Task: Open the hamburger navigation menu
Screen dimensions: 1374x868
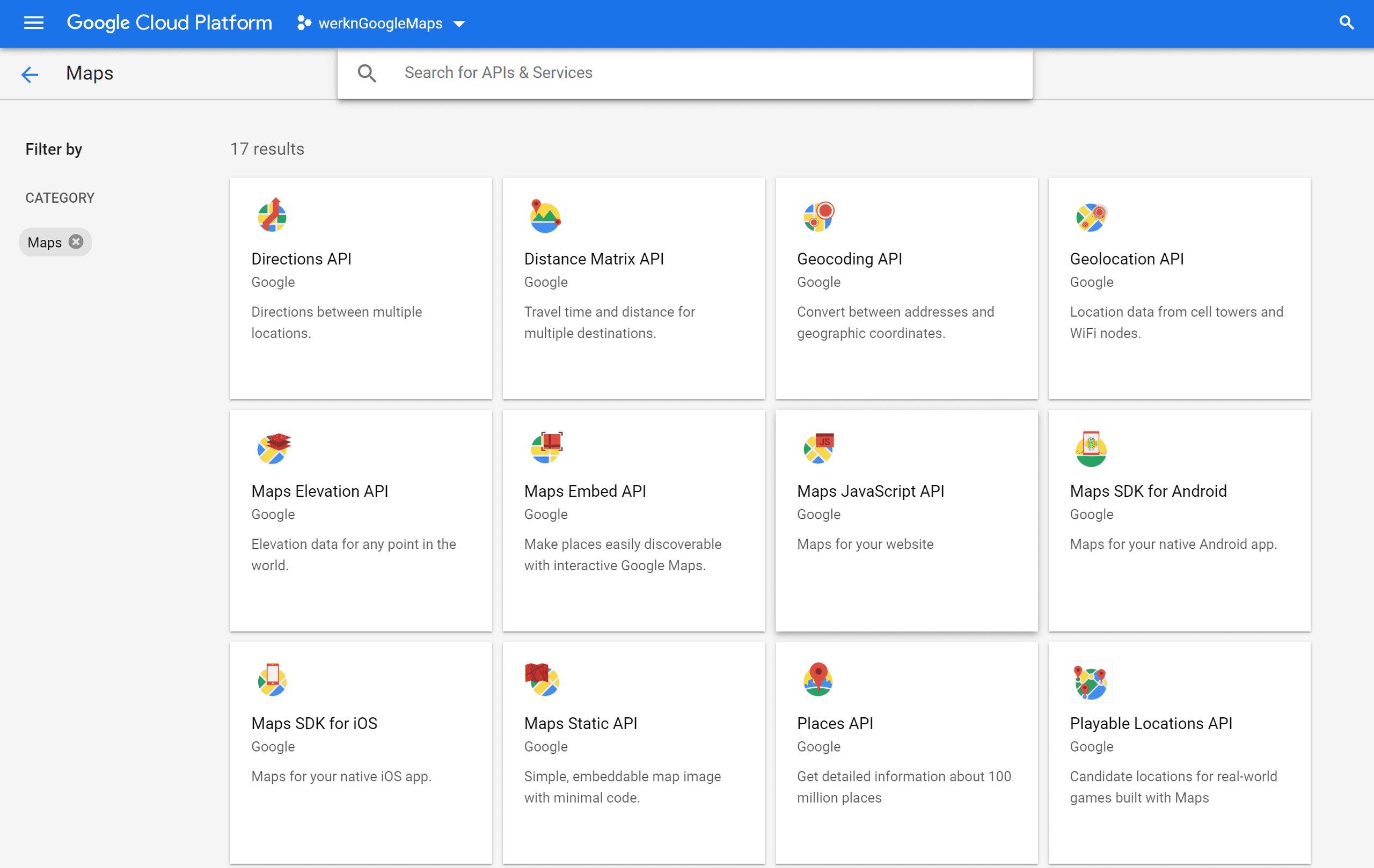Action: (34, 23)
